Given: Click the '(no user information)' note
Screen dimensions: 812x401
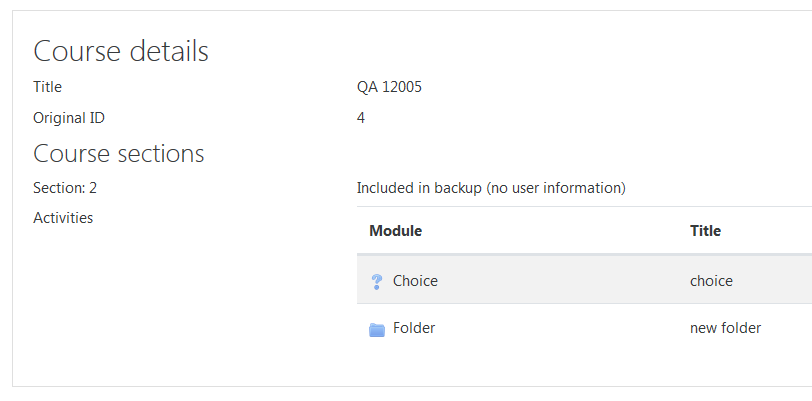Looking at the screenshot, I should point(556,188).
